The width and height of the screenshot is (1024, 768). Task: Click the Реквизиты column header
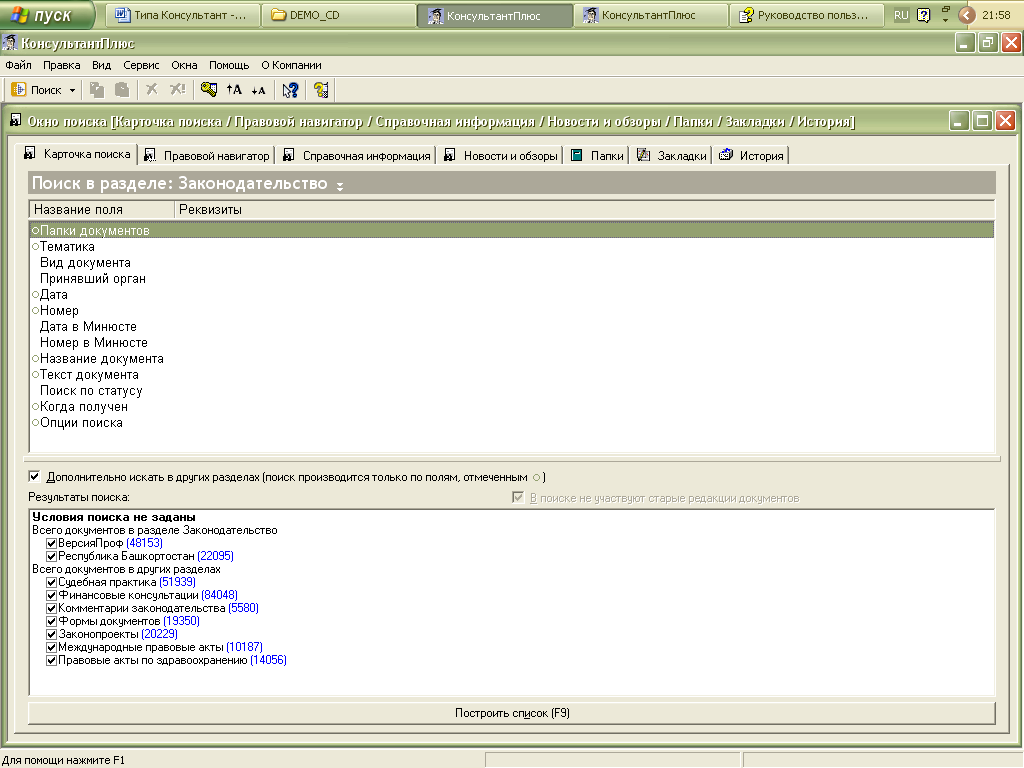584,210
